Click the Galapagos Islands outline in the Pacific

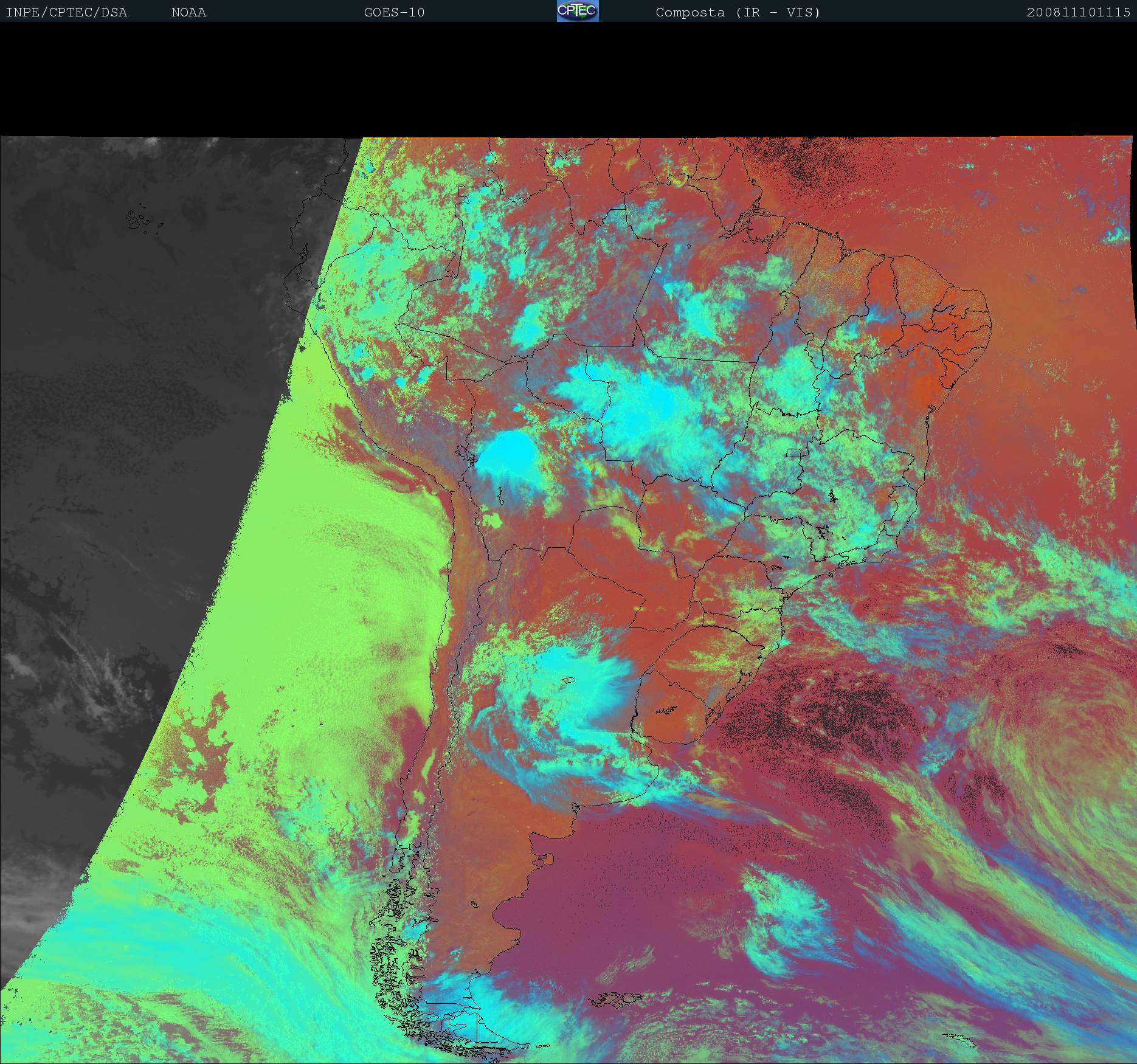tap(139, 220)
